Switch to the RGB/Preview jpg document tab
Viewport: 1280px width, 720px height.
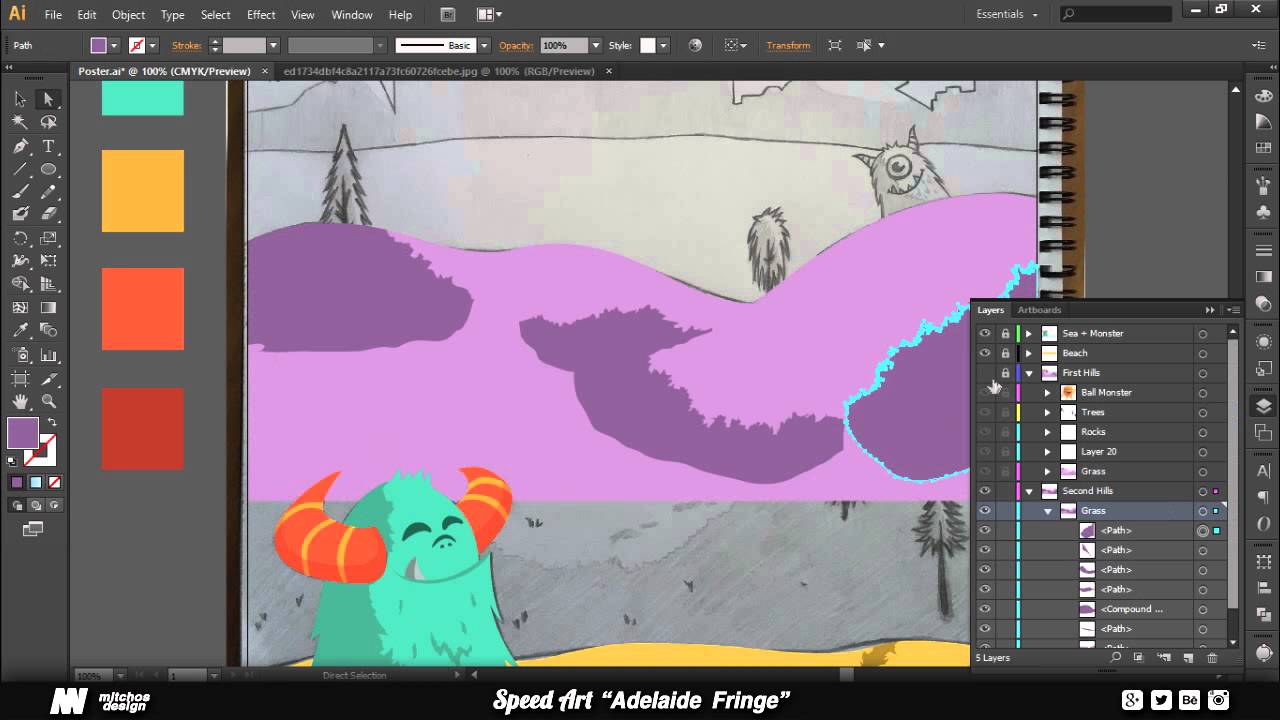(439, 71)
